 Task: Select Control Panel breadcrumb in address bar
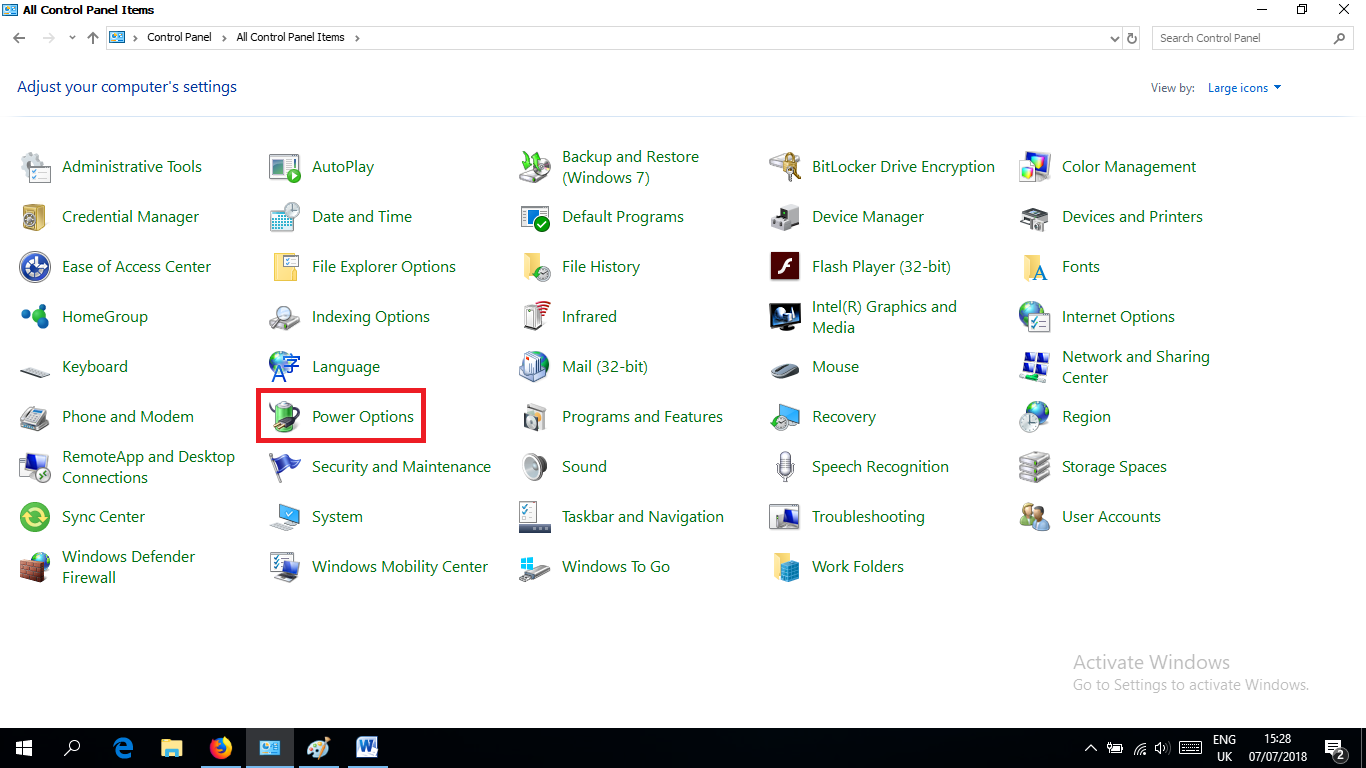pos(179,38)
